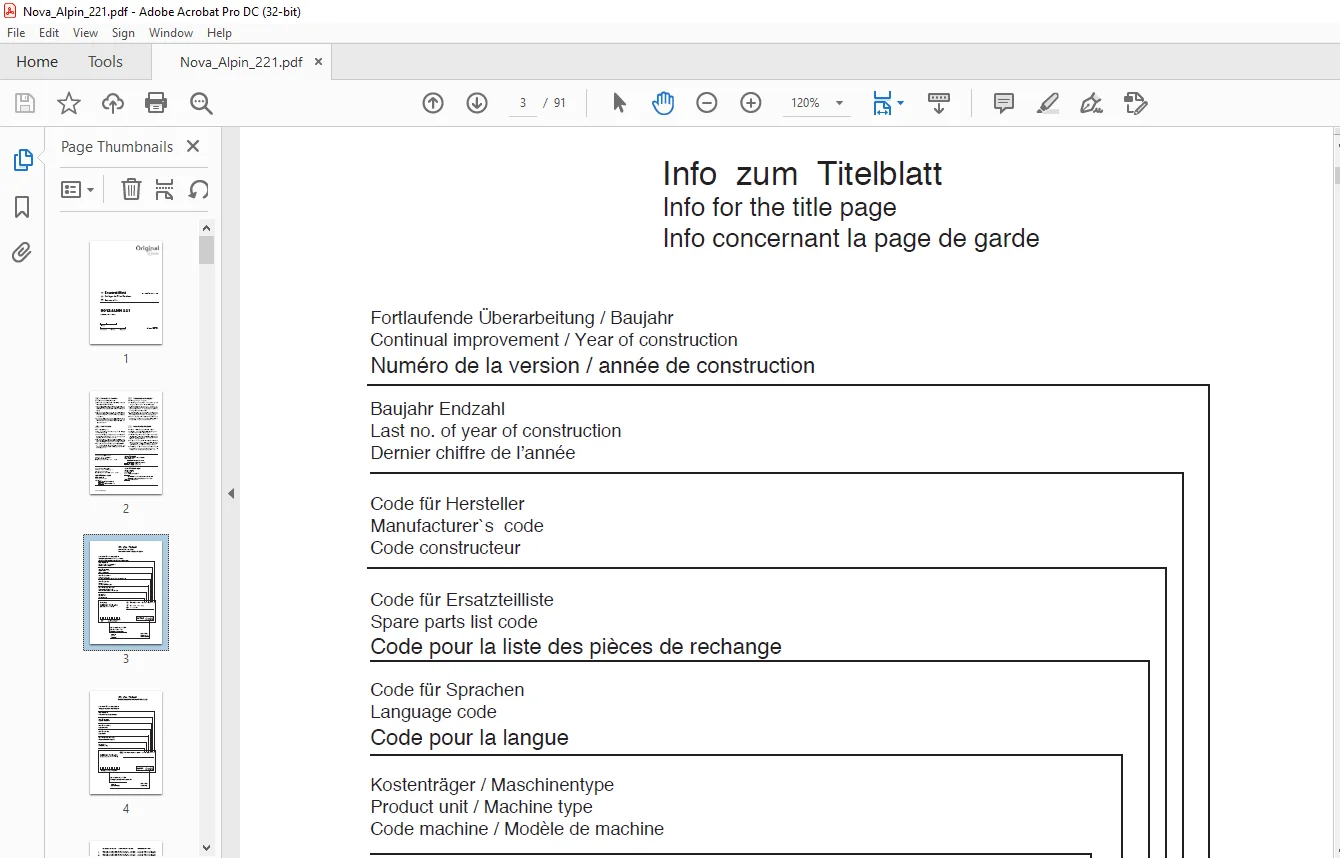Toggle Page Thumbnails sidebar icon
This screenshot has height=858, width=1340.
coord(22,160)
